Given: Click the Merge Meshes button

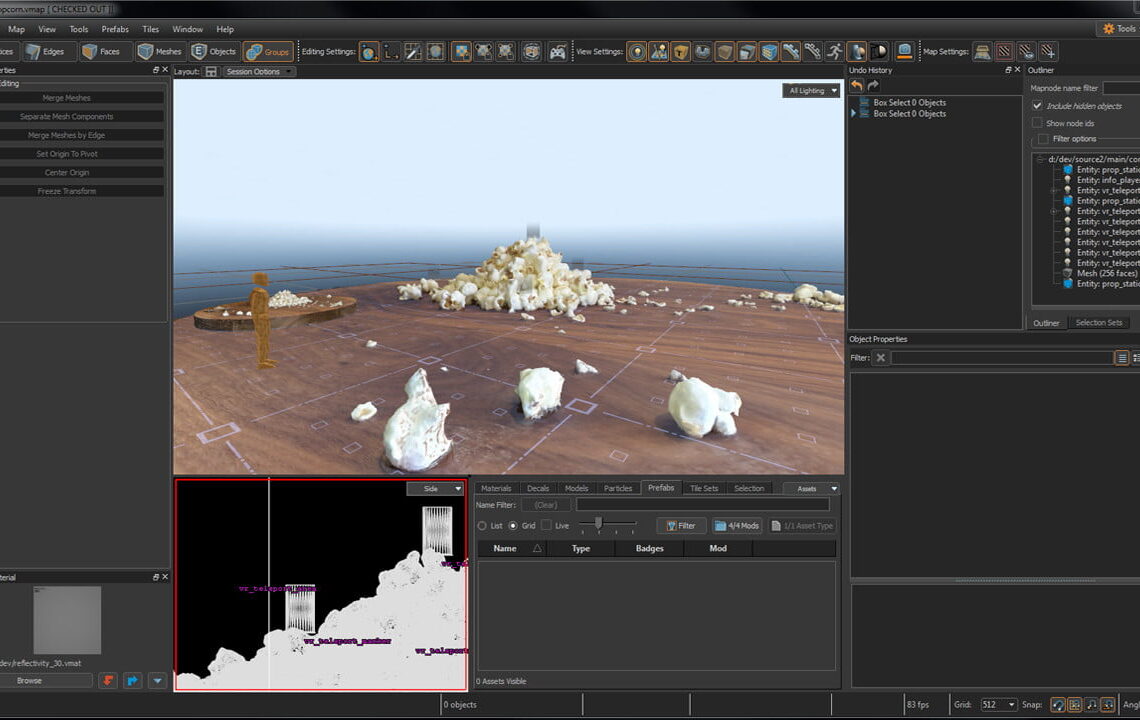Looking at the screenshot, I should (x=67, y=98).
